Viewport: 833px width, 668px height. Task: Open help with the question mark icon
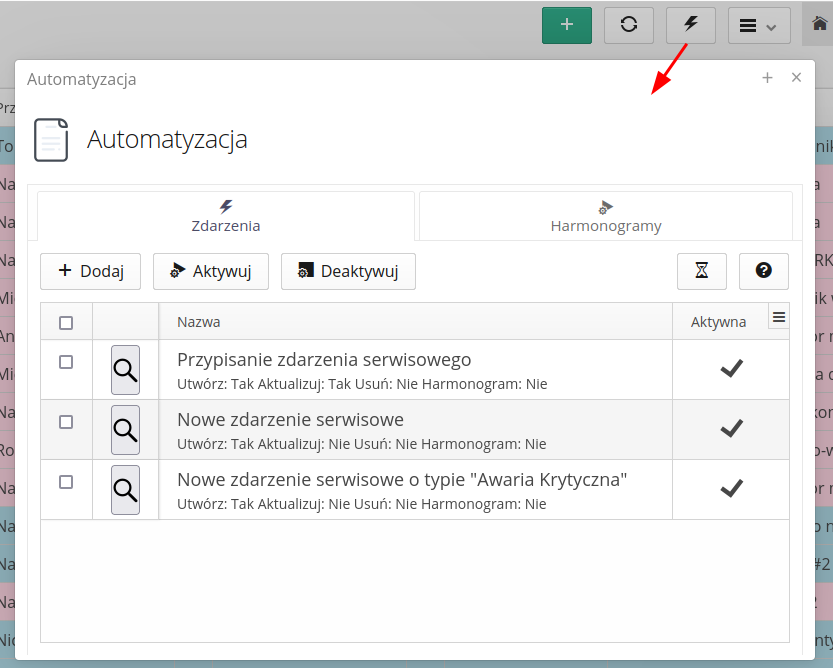pyautogui.click(x=764, y=271)
